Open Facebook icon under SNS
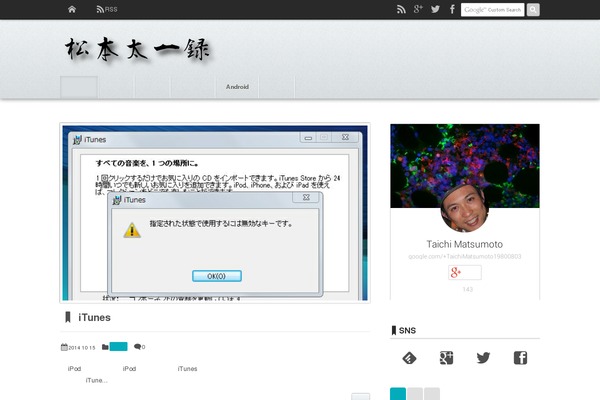The width and height of the screenshot is (600, 400). [520, 358]
